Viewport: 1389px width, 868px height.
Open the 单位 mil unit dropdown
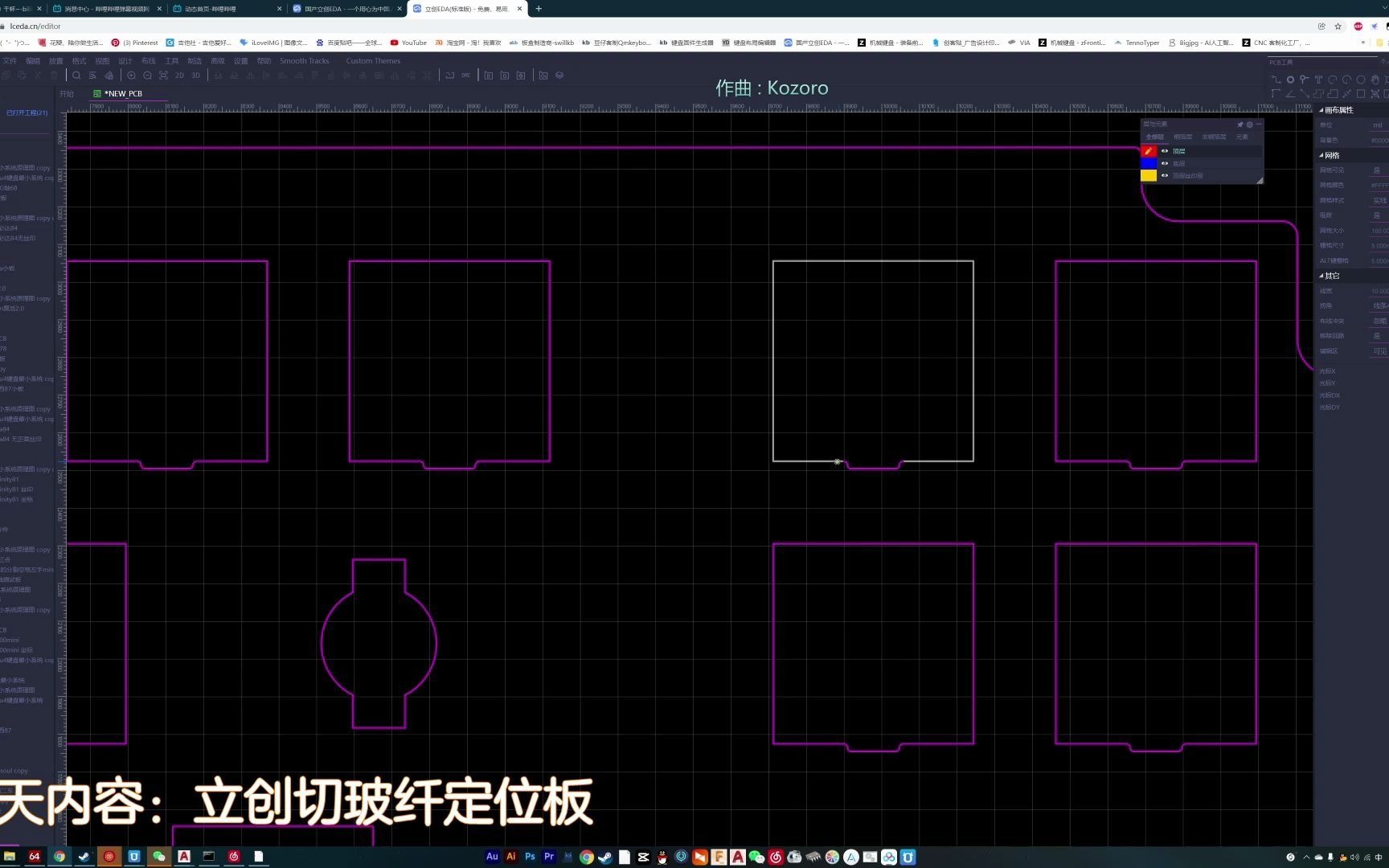(1379, 125)
